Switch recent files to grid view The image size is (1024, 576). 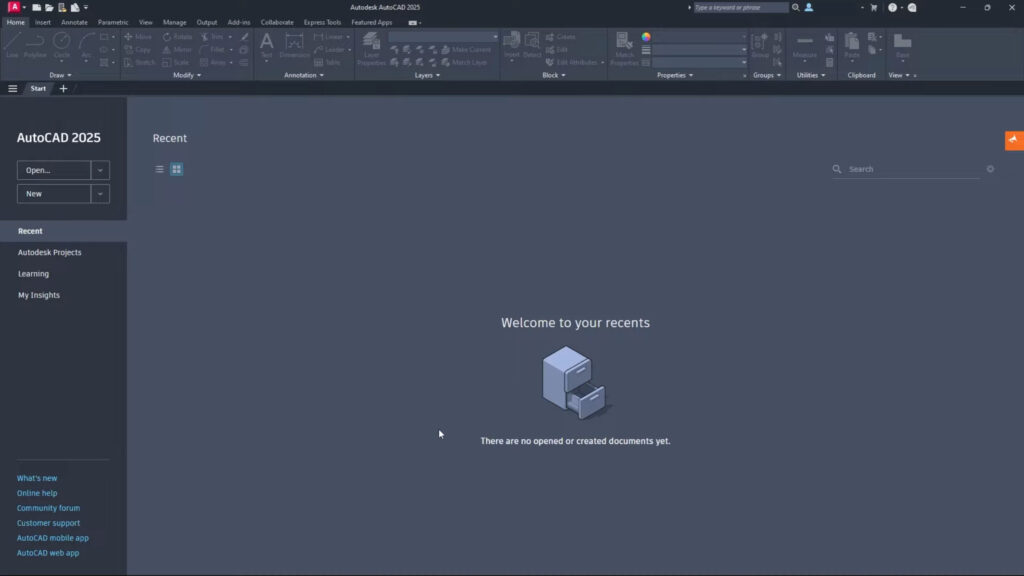click(x=176, y=169)
